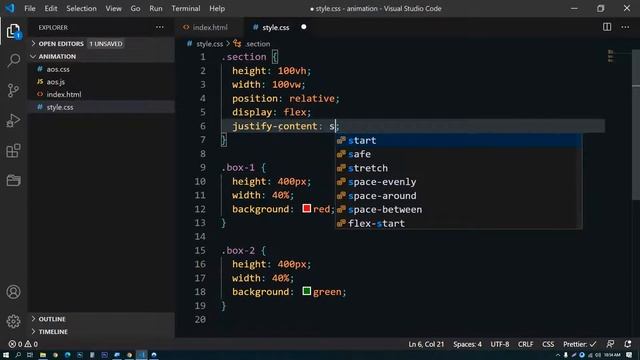Click the .section breadcrumb
Screen dimensions: 640x360
pos(253,44)
